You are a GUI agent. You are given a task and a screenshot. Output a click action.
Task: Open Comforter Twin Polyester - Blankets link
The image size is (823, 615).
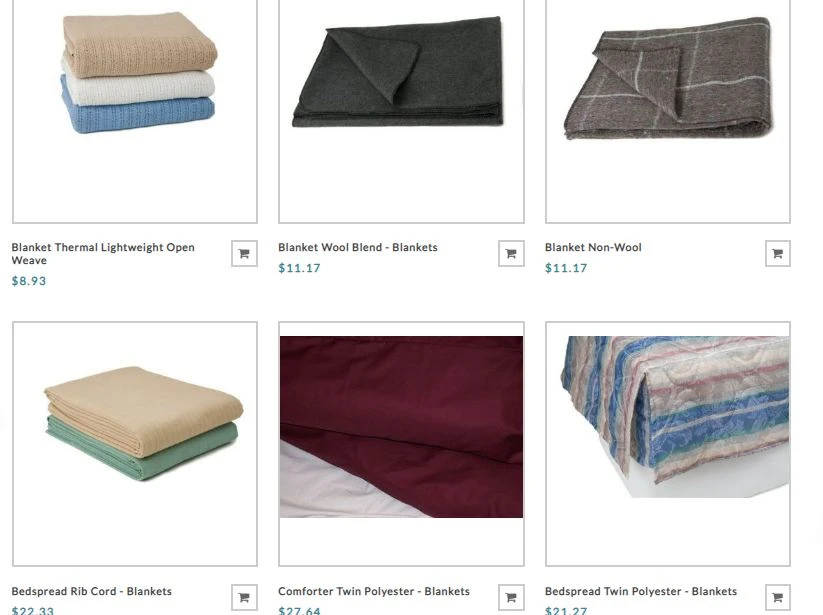(x=374, y=591)
